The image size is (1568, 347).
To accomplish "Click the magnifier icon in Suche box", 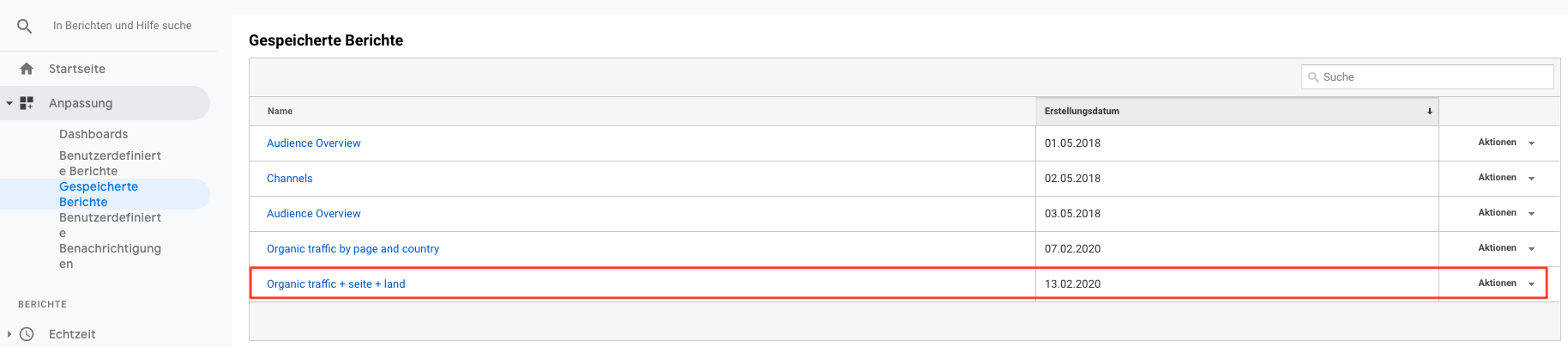I will click(1313, 77).
